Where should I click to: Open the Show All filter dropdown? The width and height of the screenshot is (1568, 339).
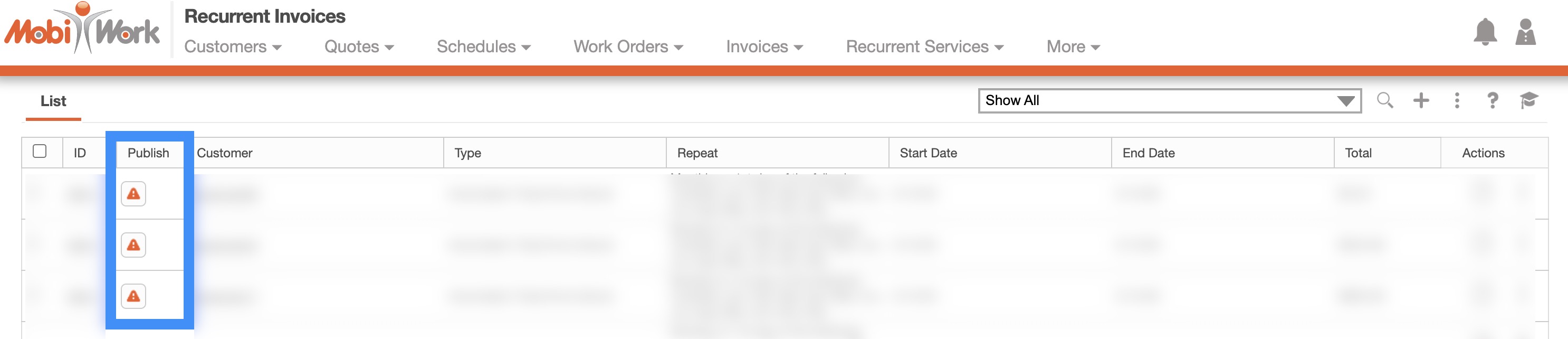(1169, 101)
